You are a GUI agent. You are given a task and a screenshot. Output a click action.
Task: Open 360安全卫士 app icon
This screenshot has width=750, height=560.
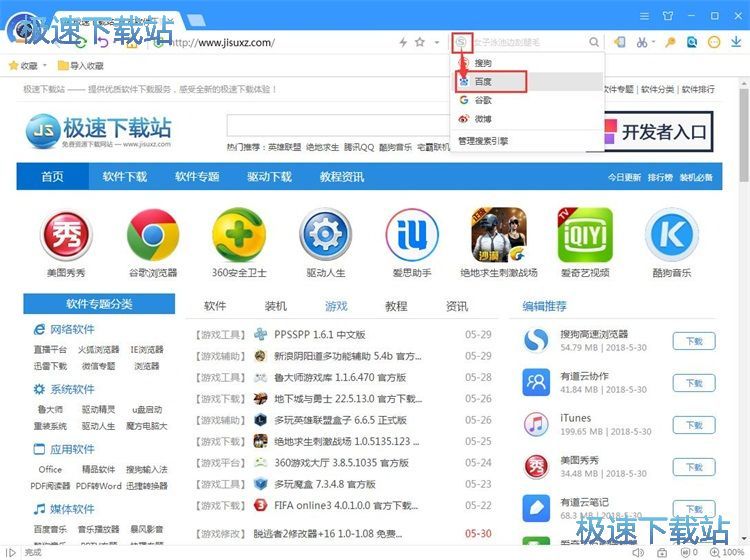239,235
